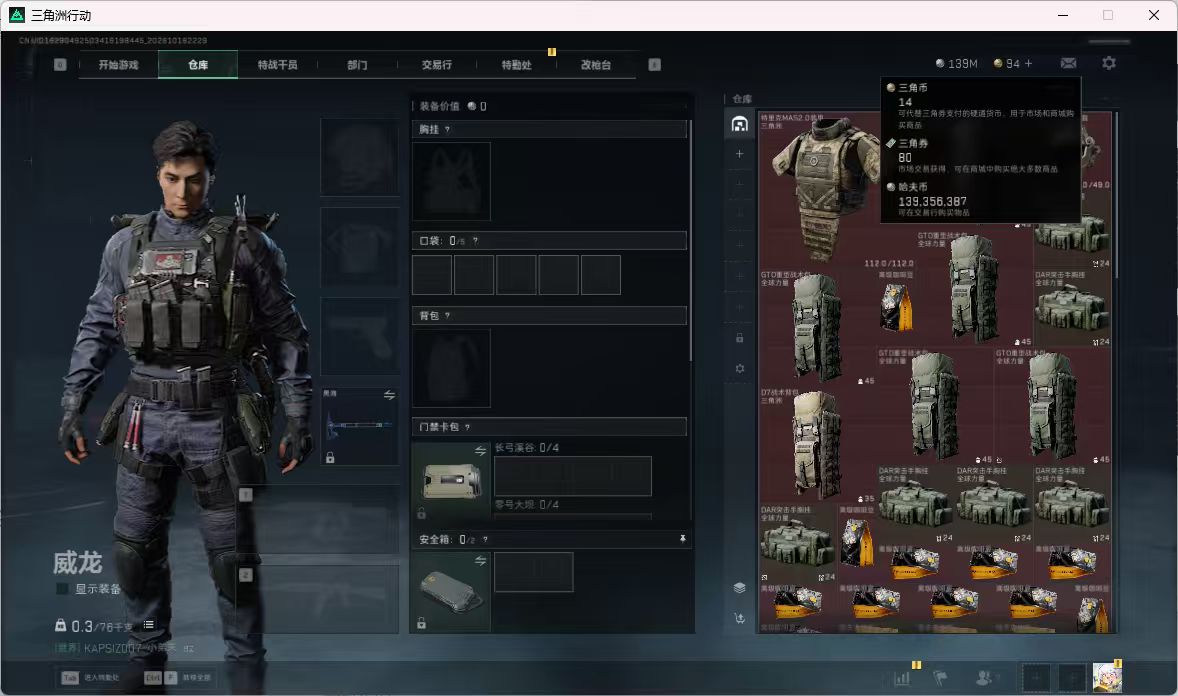This screenshot has height=696, width=1178.
Task: Open the 开始游戏 tab
Action: [118, 65]
